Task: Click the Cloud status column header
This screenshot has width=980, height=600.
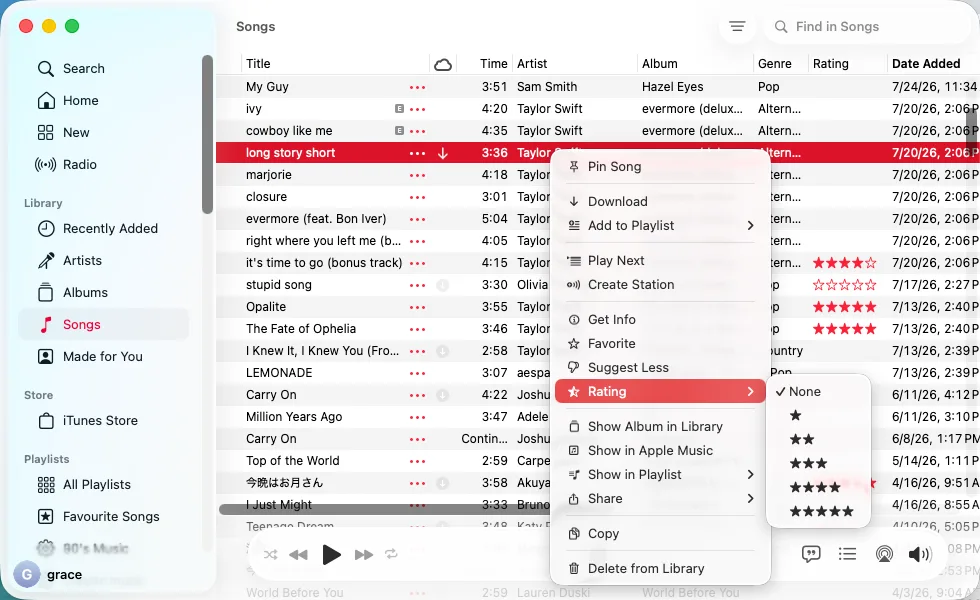Action: point(443,64)
